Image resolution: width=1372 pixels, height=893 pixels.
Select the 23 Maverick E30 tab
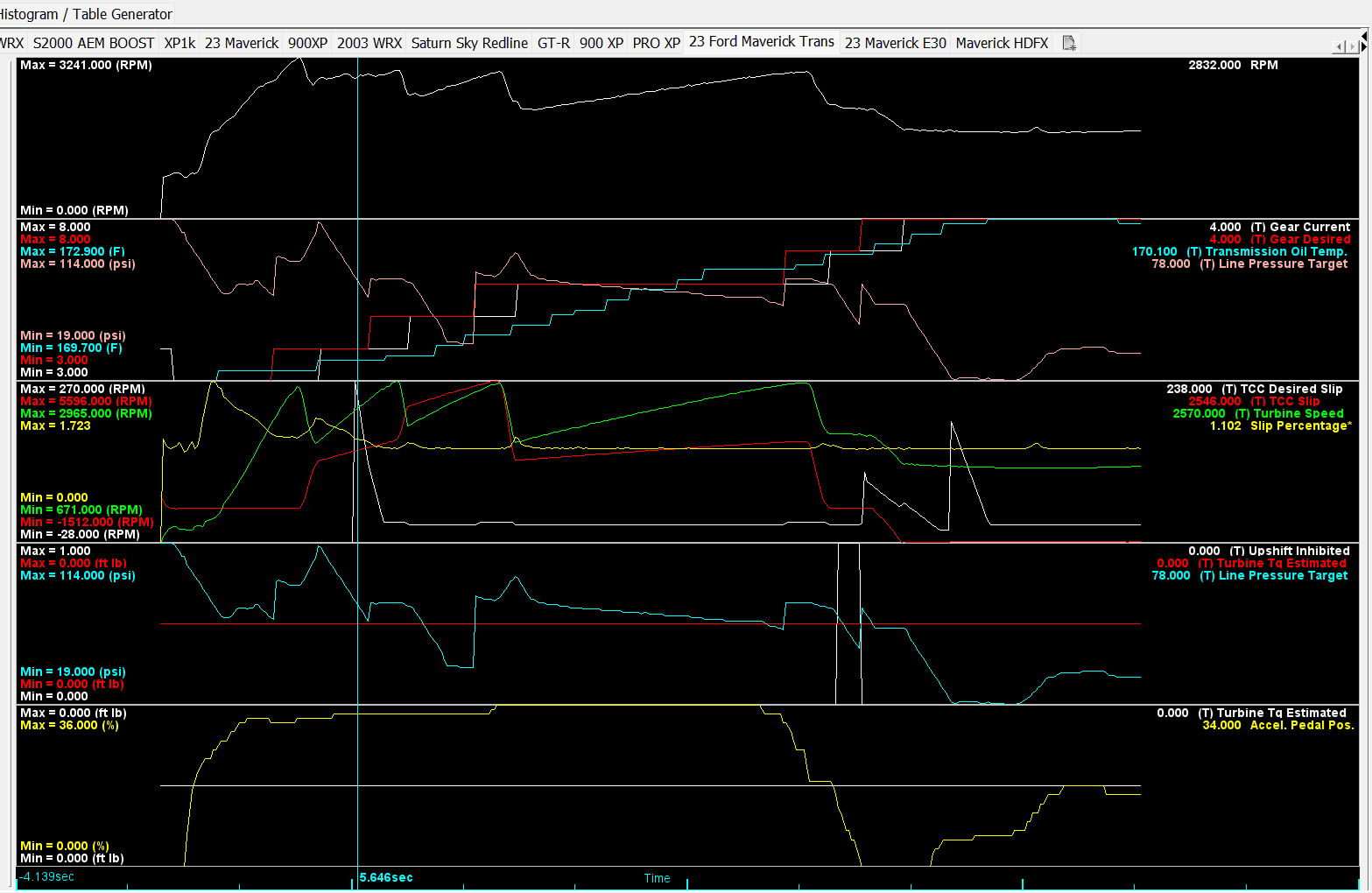[x=896, y=43]
